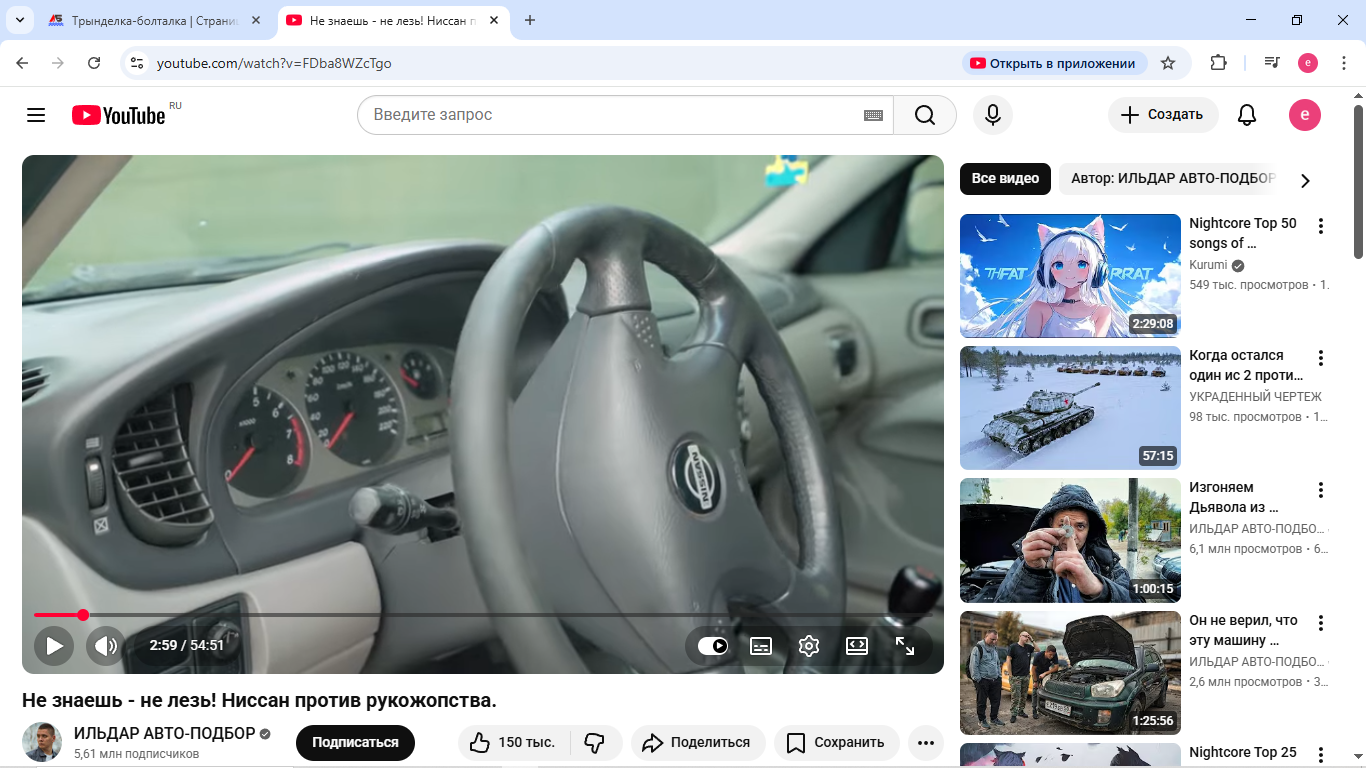Open options for Nightcore Top 50 video
This screenshot has width=1366, height=768.
click(x=1320, y=226)
